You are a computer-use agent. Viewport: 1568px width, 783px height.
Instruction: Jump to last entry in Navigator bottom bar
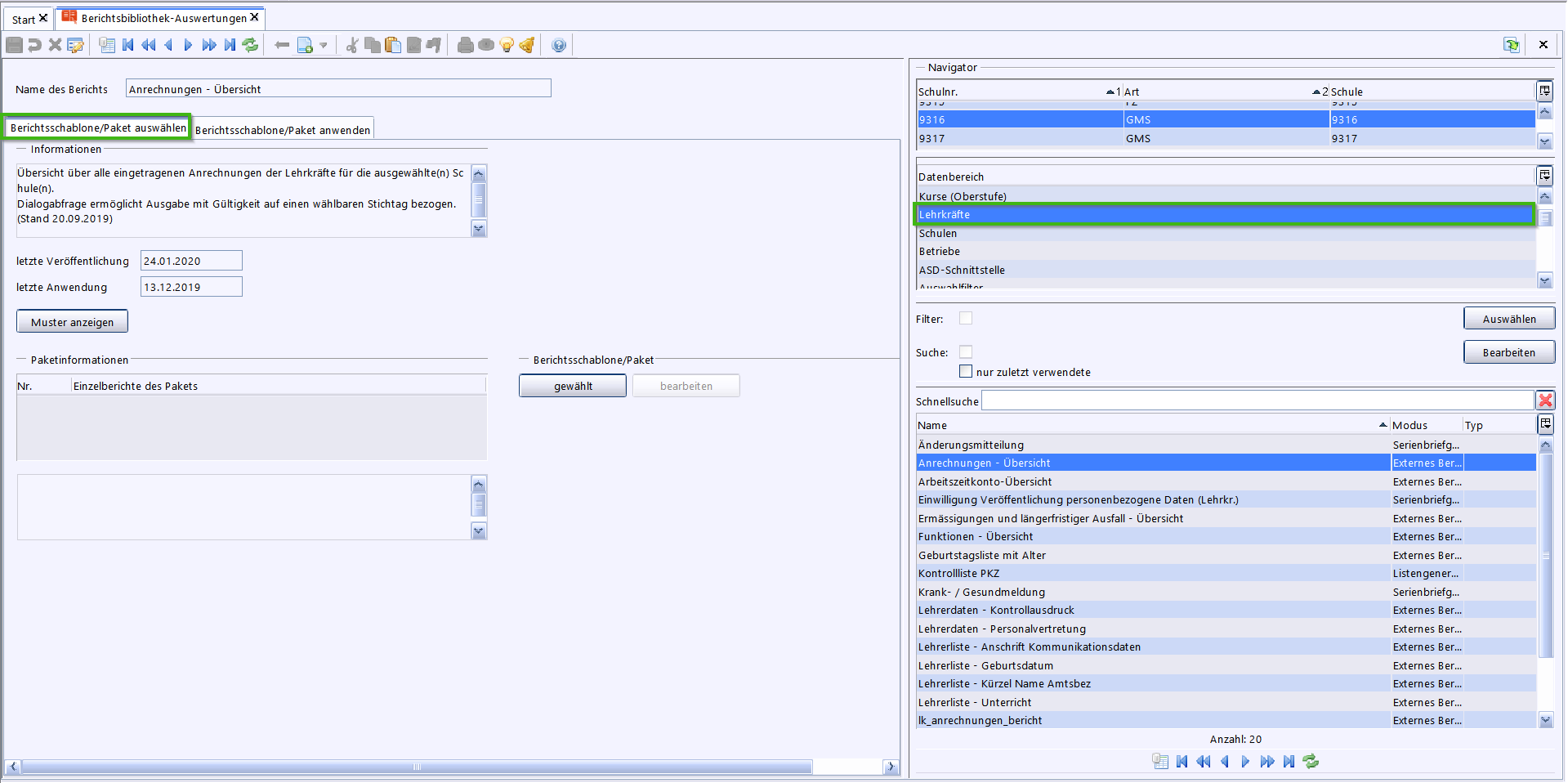[1289, 761]
